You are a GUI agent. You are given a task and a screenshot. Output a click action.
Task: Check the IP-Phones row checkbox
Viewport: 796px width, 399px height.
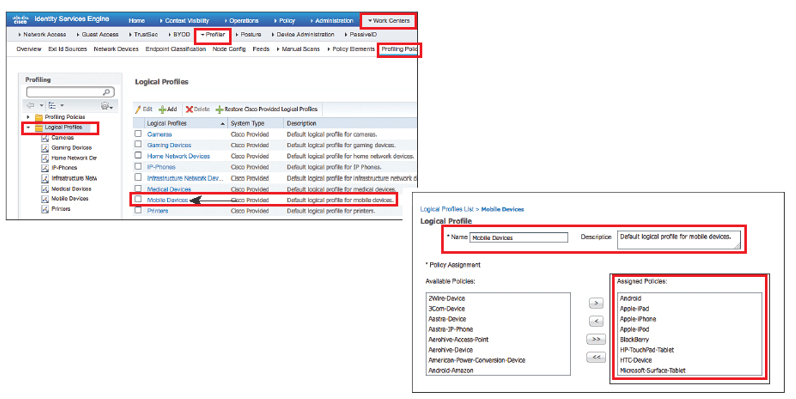pyautogui.click(x=138, y=166)
